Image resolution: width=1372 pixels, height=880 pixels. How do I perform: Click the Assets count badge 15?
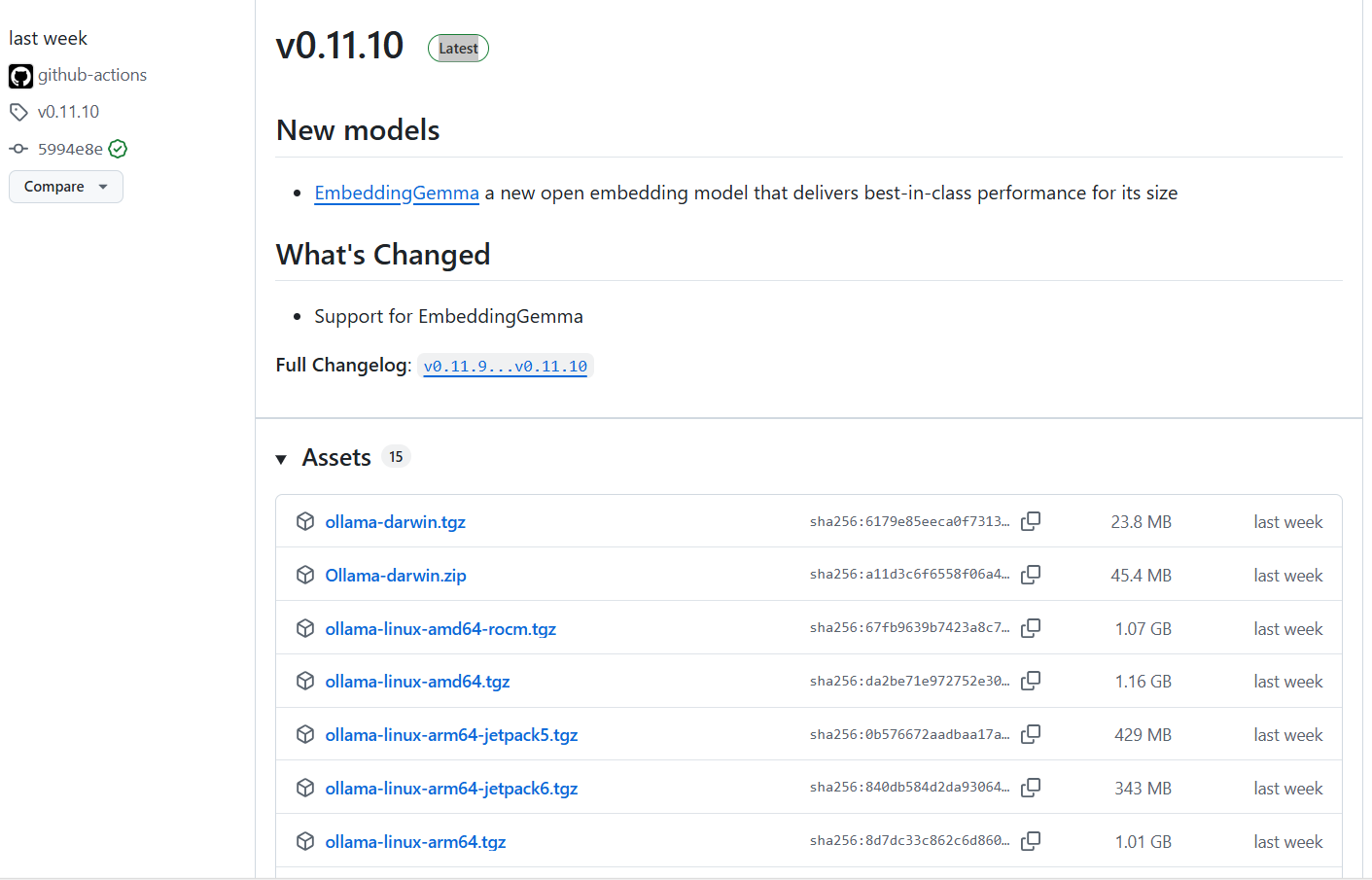coord(396,456)
